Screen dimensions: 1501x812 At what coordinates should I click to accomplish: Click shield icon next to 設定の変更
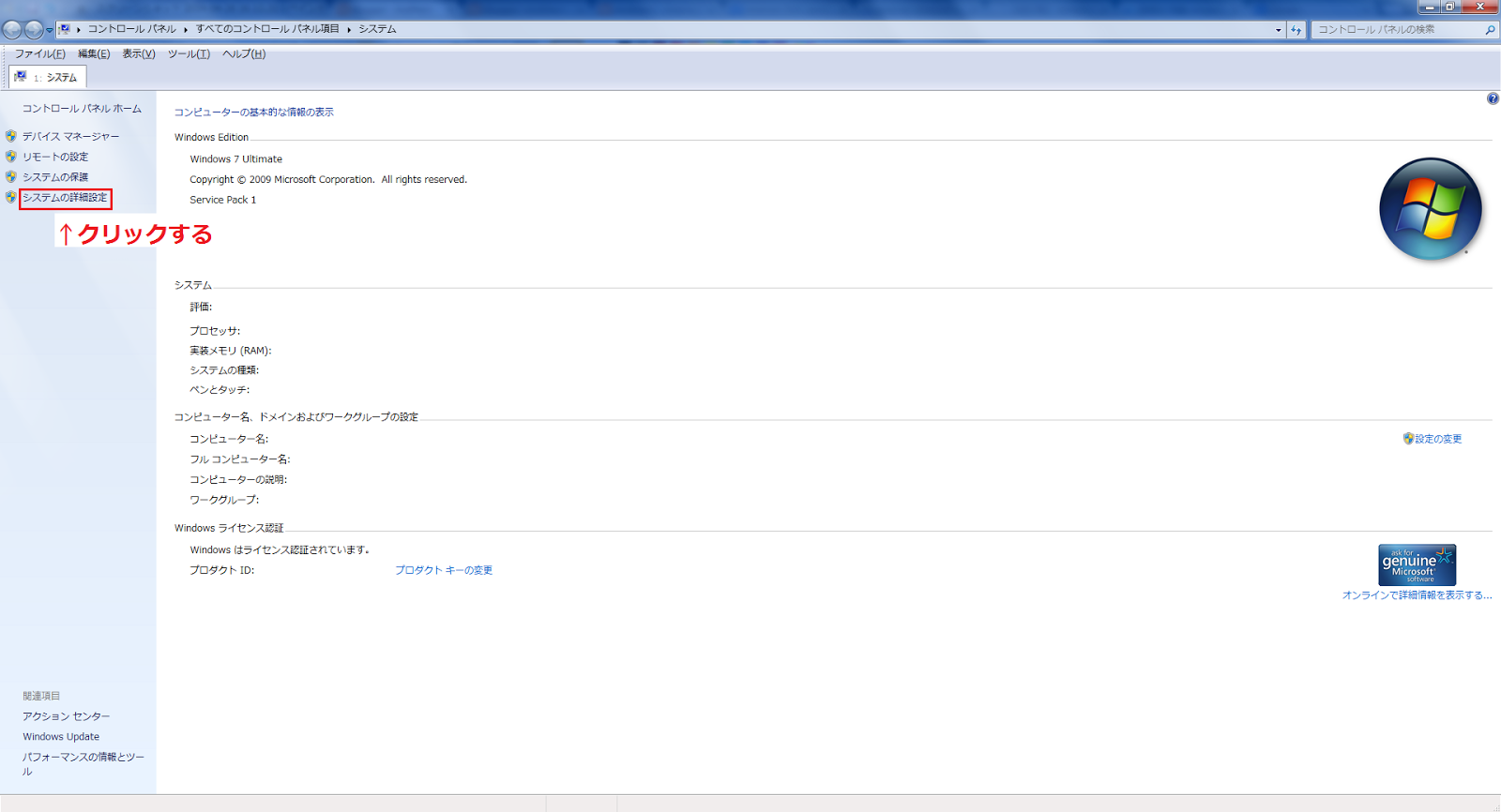1408,439
